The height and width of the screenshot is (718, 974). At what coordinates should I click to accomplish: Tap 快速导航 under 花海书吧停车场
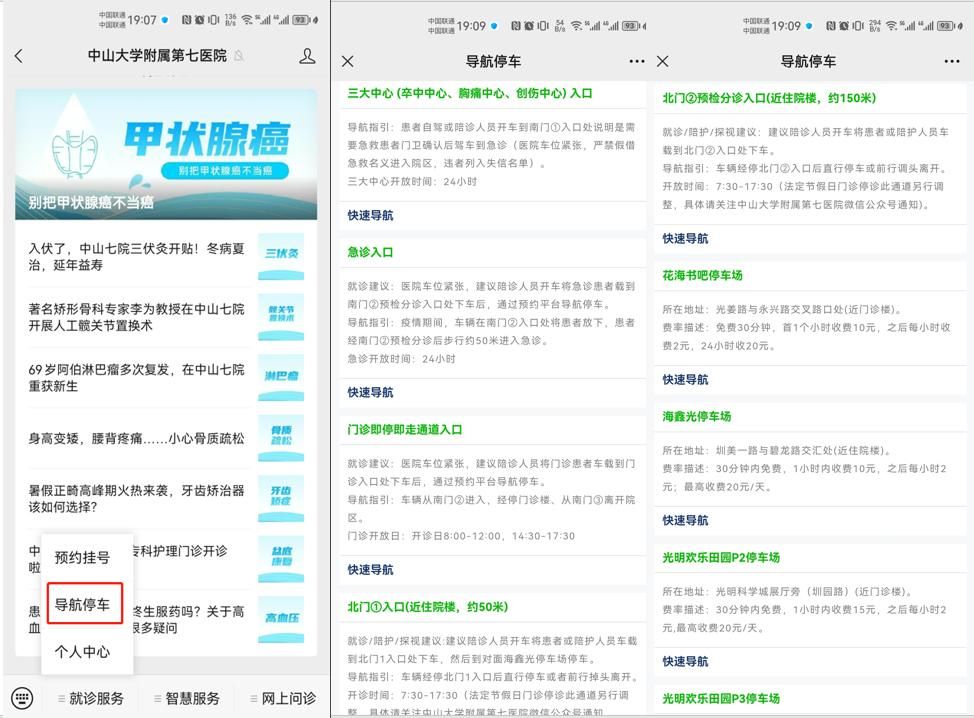pos(686,379)
